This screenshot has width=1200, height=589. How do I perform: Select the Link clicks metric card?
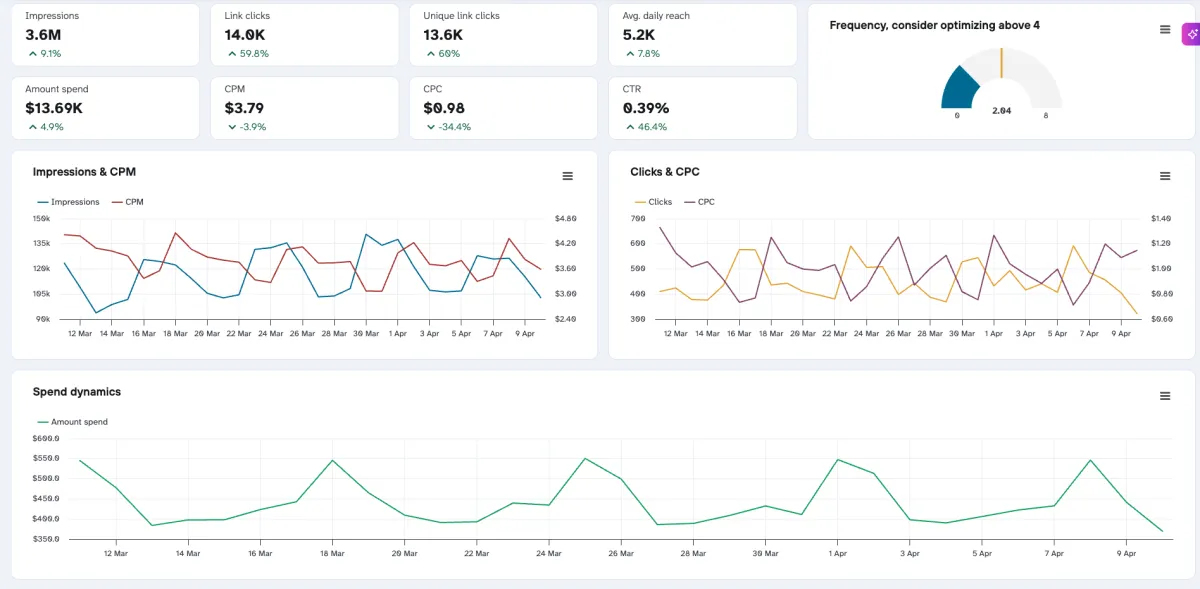pos(304,35)
